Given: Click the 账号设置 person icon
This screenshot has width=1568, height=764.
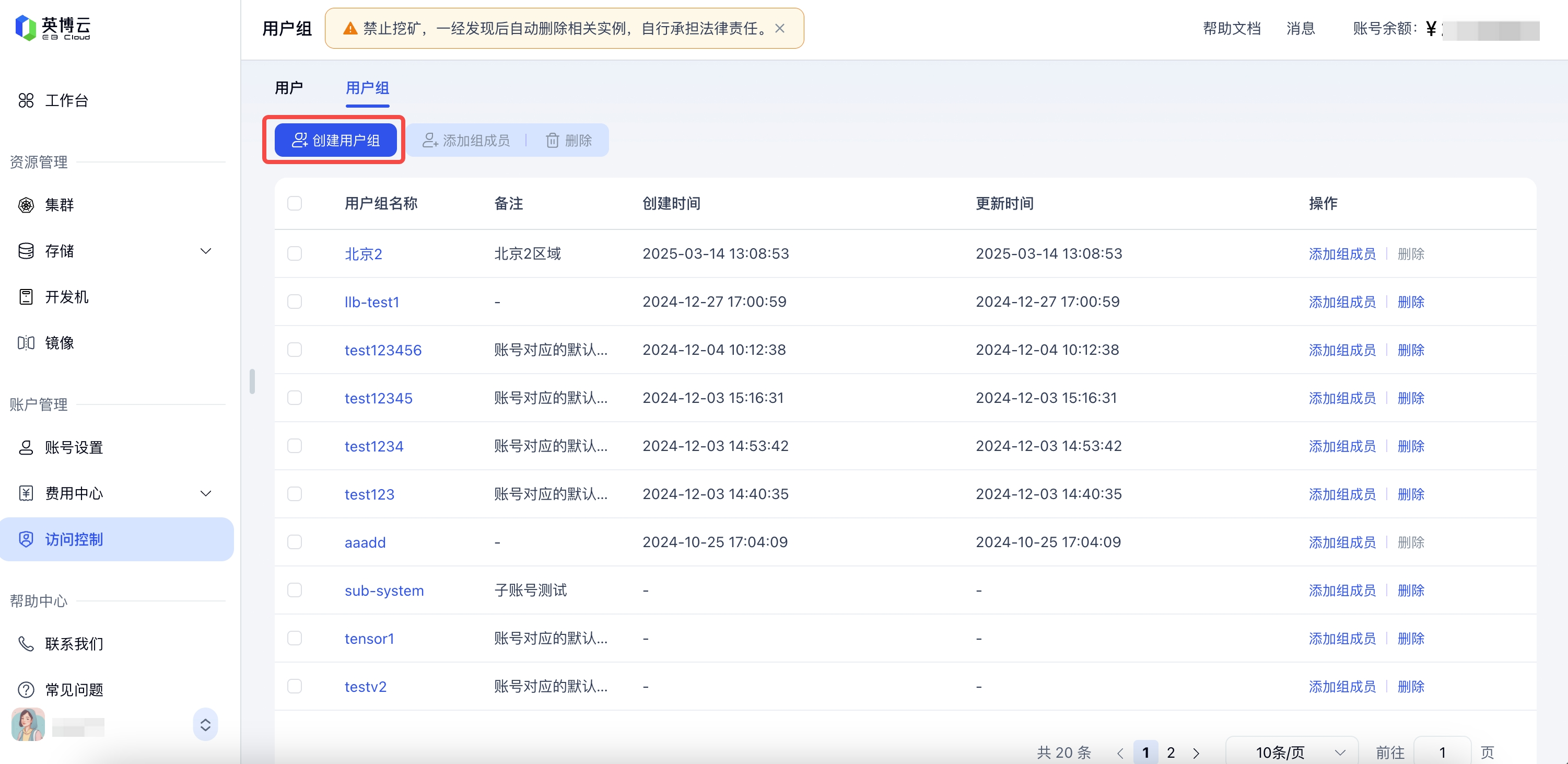Looking at the screenshot, I should [x=26, y=447].
